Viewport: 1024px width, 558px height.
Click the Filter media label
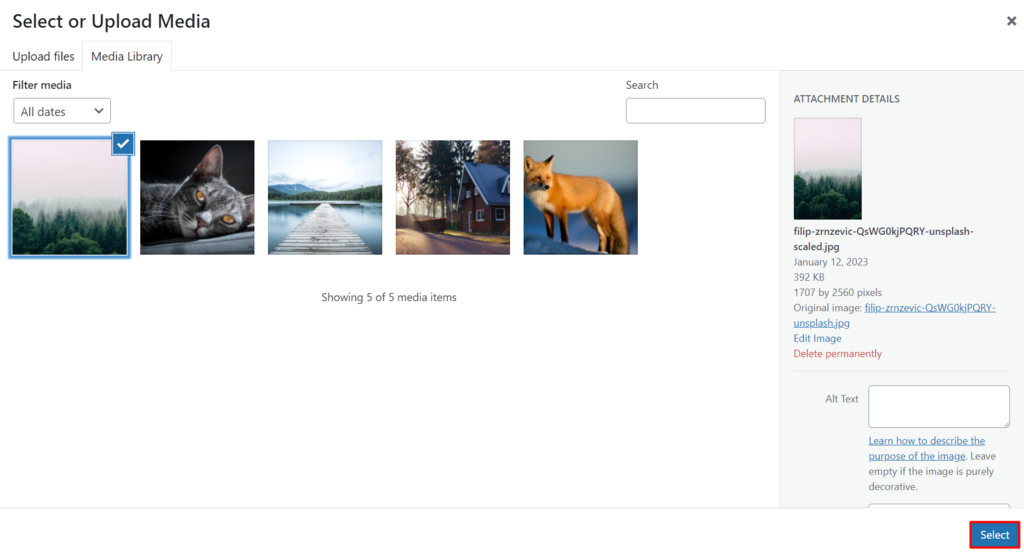(x=42, y=85)
